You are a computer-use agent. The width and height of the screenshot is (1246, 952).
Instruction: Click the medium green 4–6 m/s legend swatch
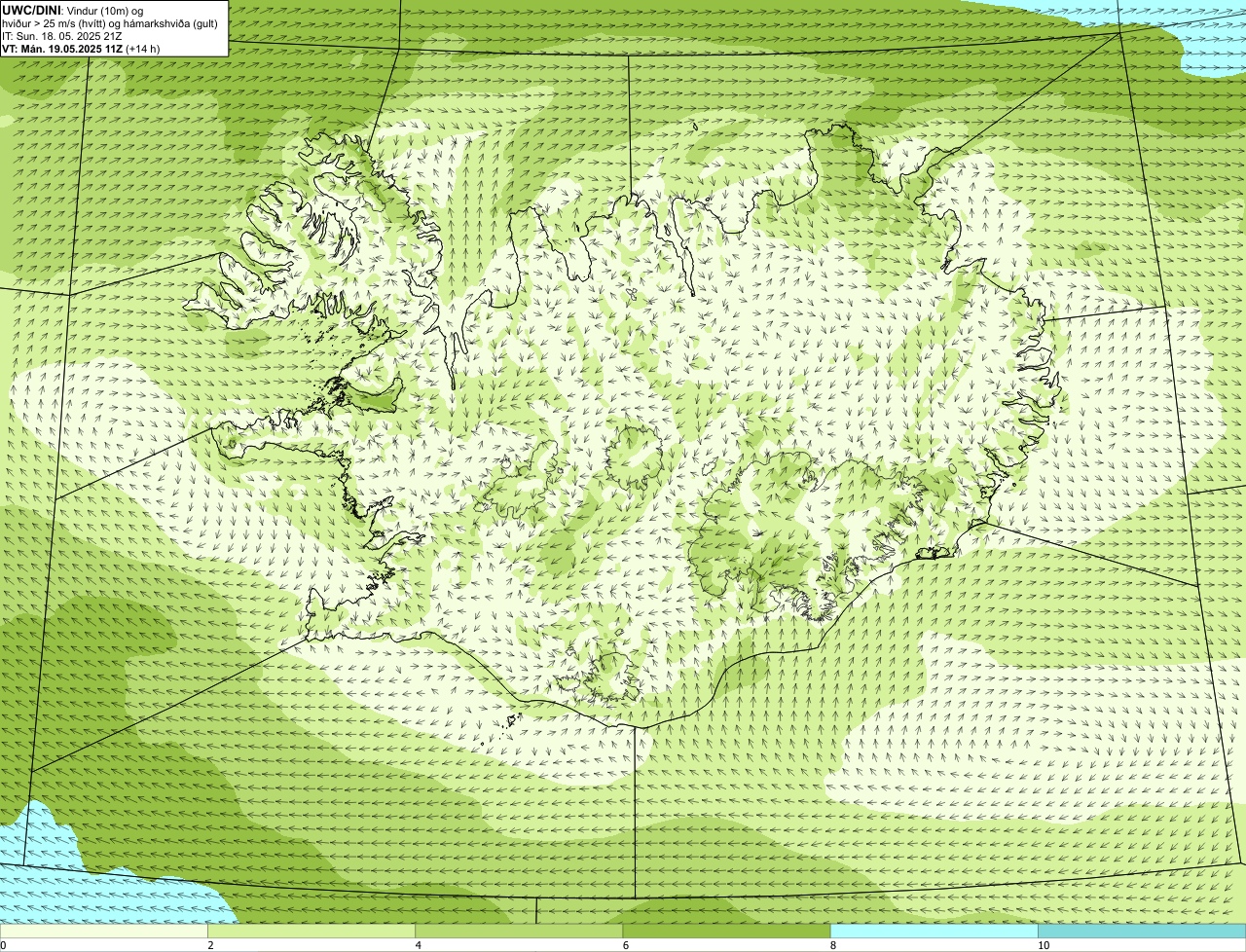[x=519, y=932]
